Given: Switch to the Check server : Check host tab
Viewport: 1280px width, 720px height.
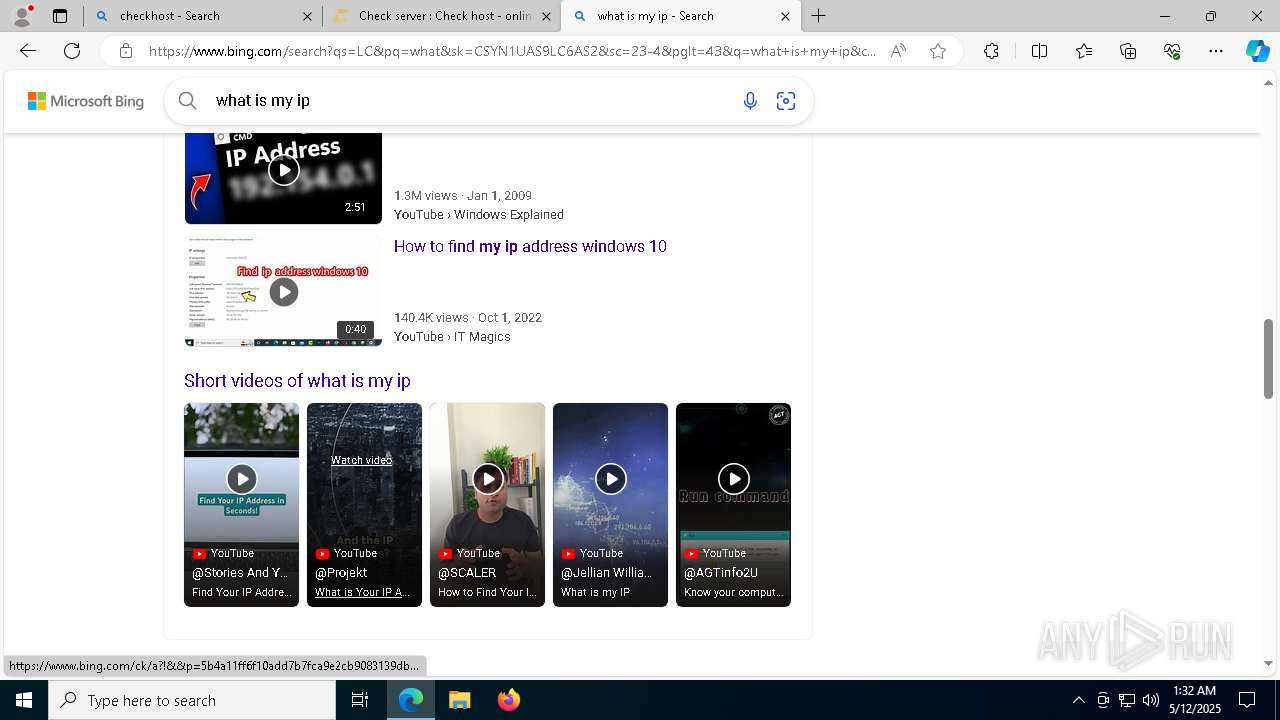Looking at the screenshot, I should pos(443,16).
